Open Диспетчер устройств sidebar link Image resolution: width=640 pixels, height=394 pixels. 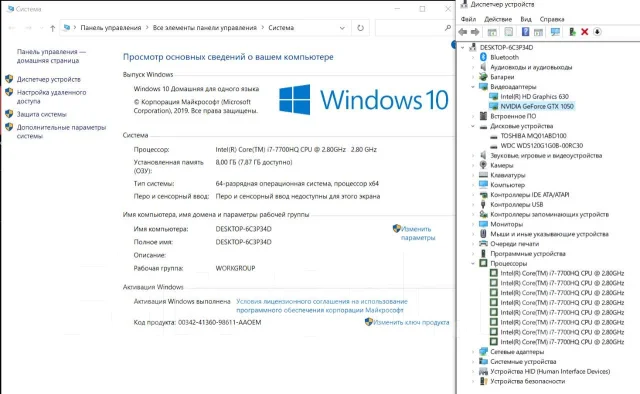49,79
